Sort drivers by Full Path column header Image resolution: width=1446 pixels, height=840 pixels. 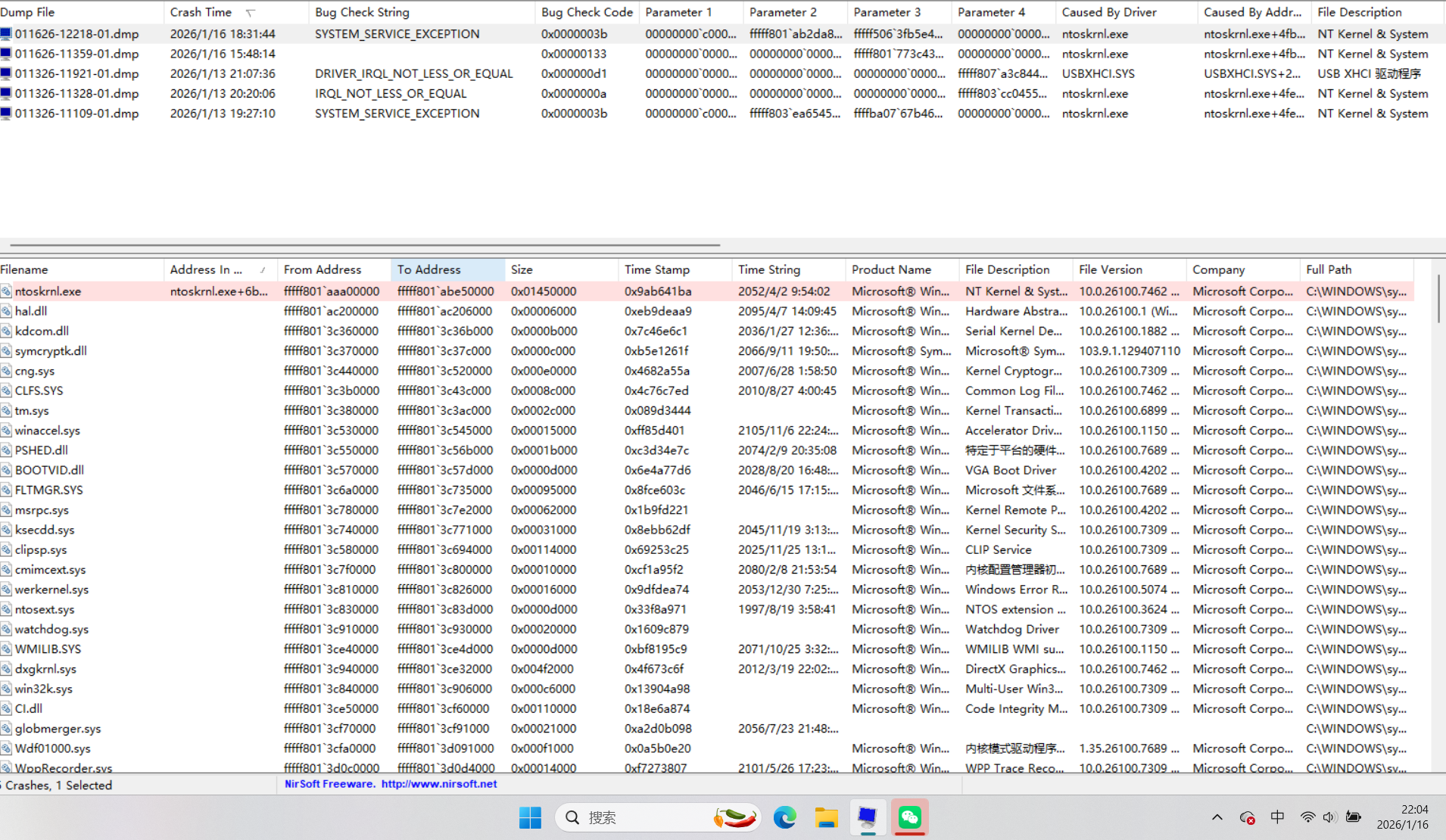tap(1356, 269)
